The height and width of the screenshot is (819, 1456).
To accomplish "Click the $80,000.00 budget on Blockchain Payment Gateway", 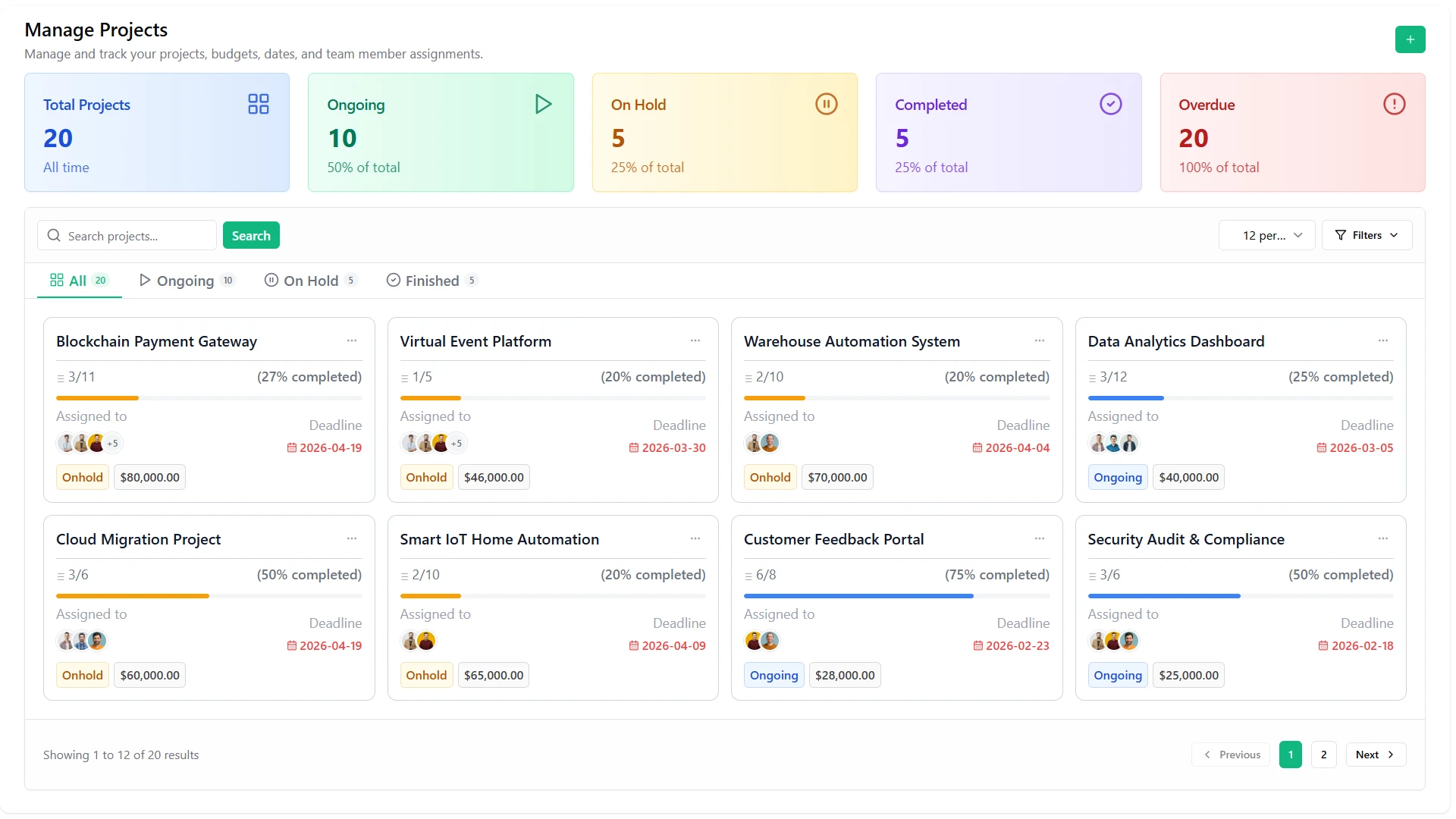I will tap(149, 477).
